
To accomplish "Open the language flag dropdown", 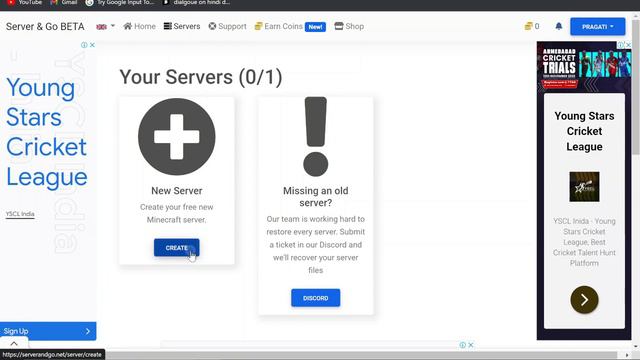I will coord(105,27).
